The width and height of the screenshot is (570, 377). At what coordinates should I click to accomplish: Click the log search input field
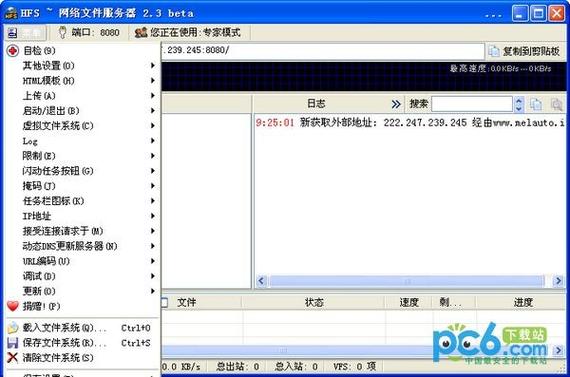(x=472, y=104)
